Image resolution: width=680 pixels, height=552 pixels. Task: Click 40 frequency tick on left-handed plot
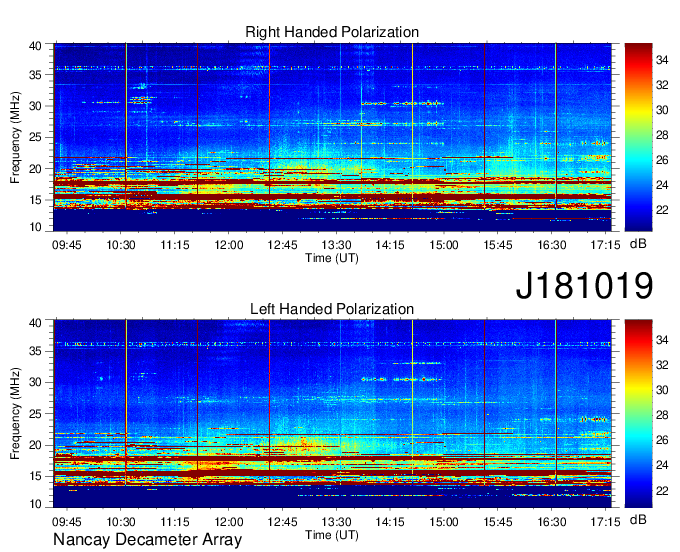click(35, 322)
